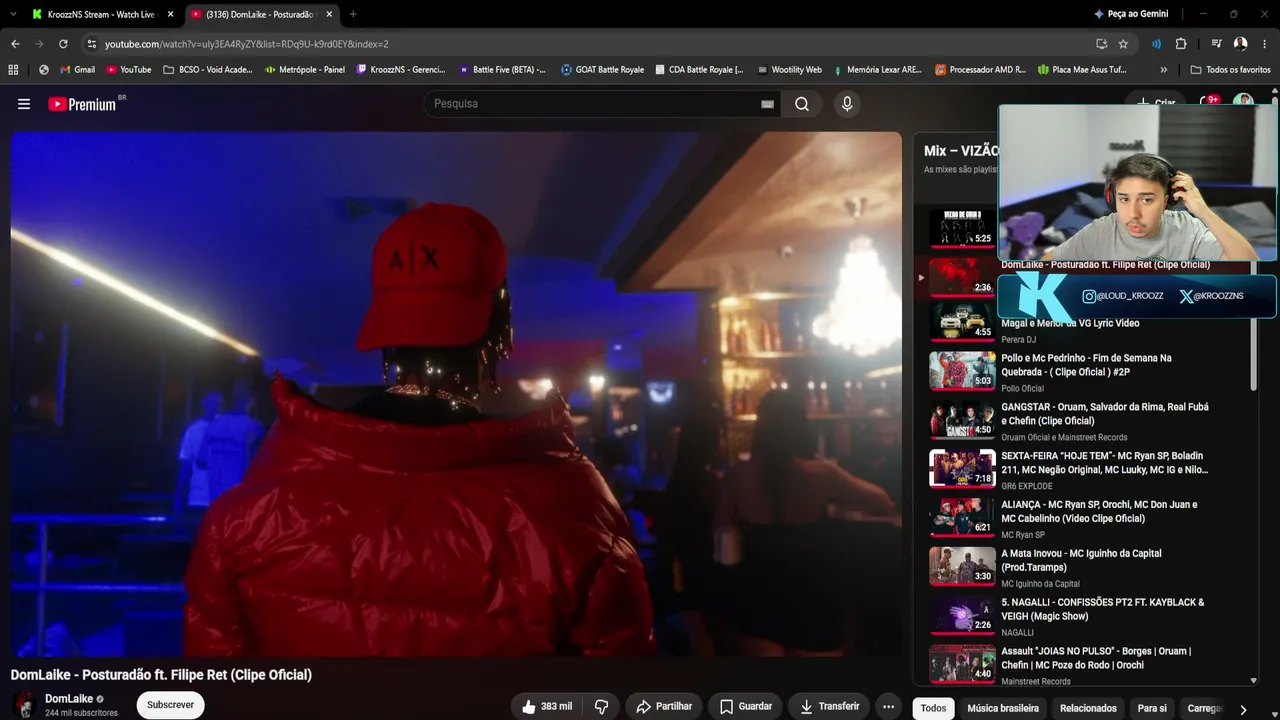1280x720 pixels.
Task: Open a new browser tab
Action: [x=353, y=14]
